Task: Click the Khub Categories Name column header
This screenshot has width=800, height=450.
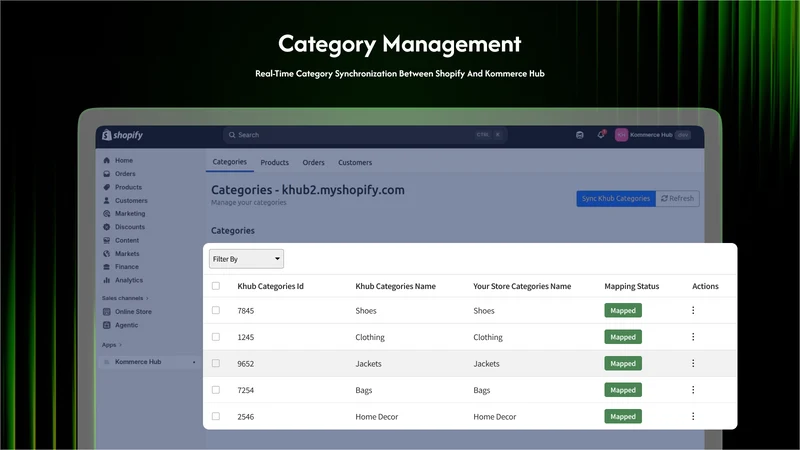Action: coord(395,286)
